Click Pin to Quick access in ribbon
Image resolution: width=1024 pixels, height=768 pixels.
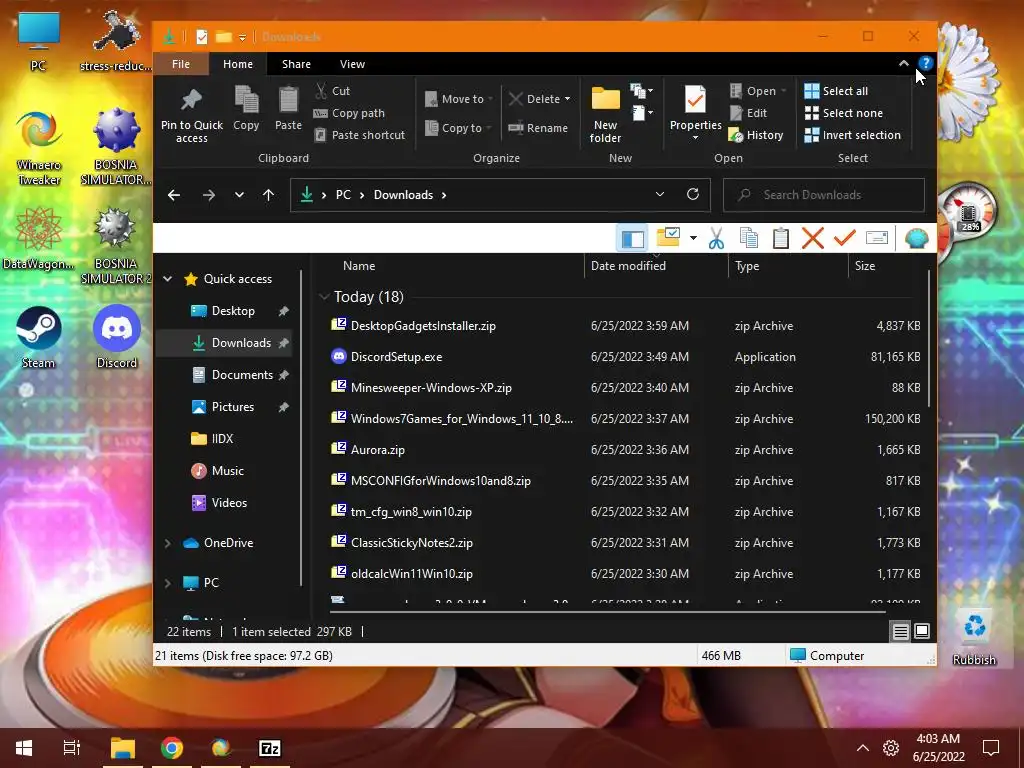191,115
